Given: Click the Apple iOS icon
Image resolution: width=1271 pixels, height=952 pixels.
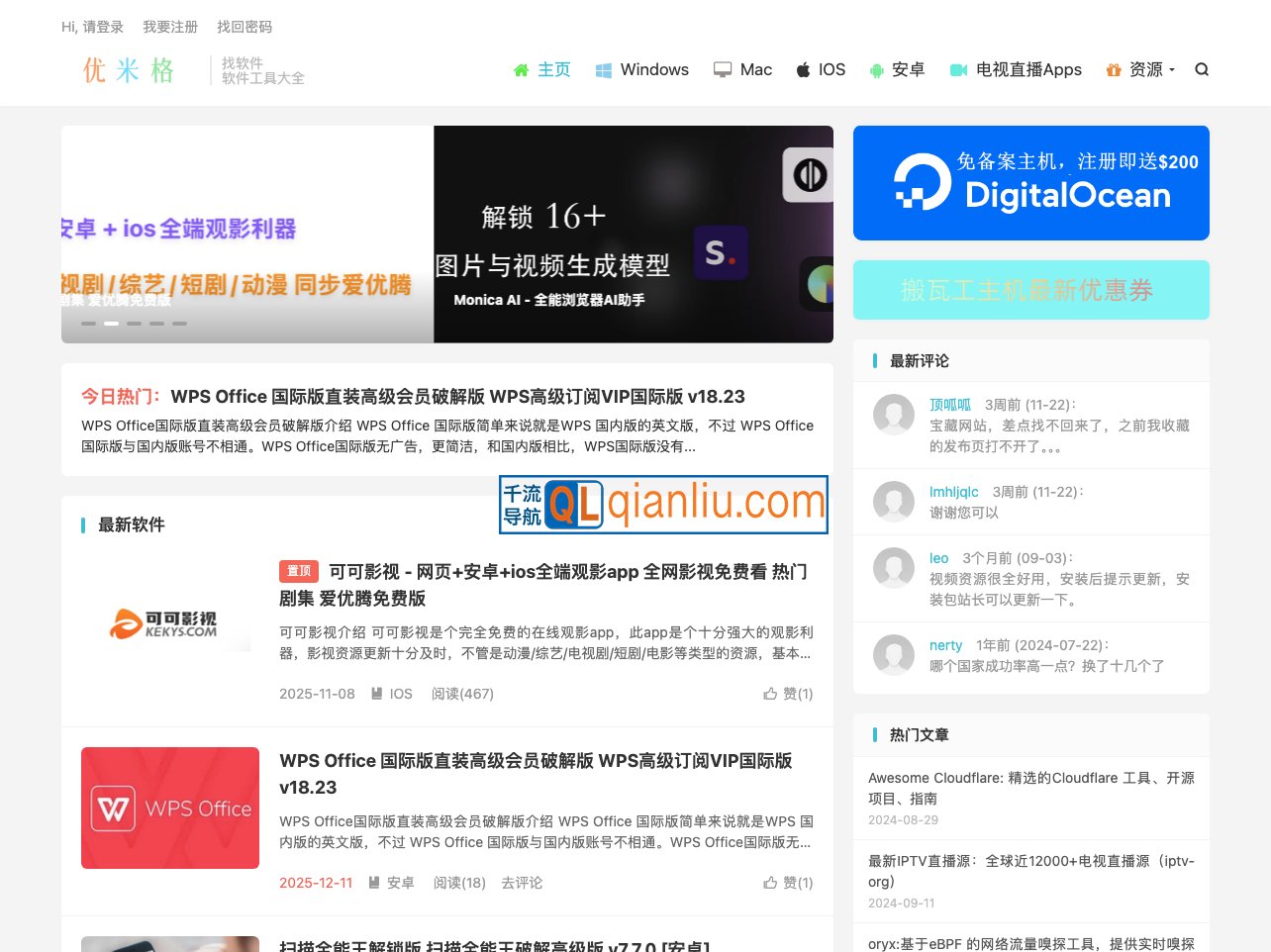Looking at the screenshot, I should (804, 69).
